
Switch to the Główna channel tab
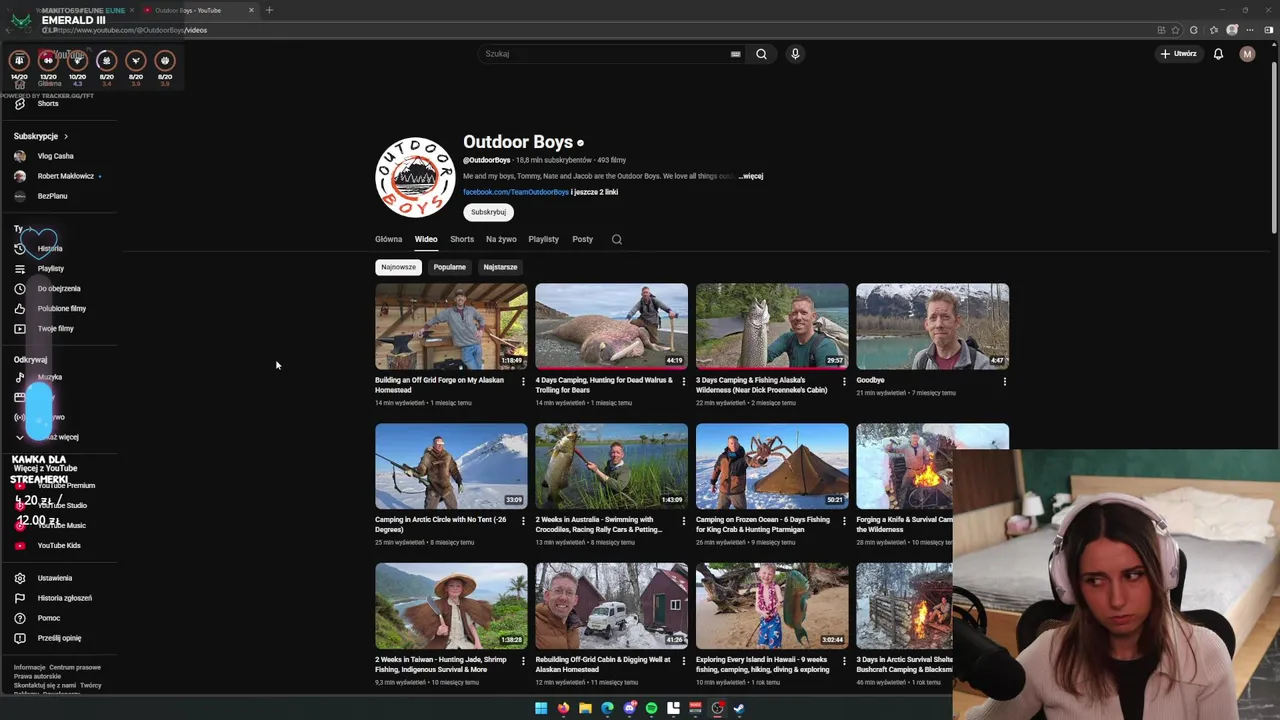click(388, 239)
